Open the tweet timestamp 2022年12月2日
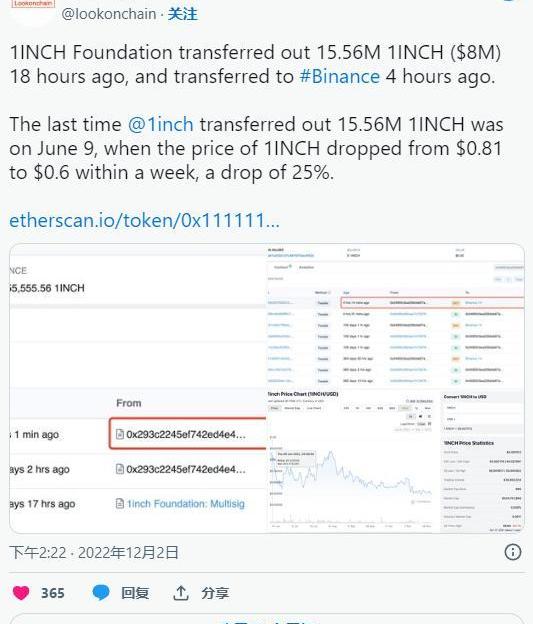Image resolution: width=533 pixels, height=624 pixels. (x=128, y=552)
